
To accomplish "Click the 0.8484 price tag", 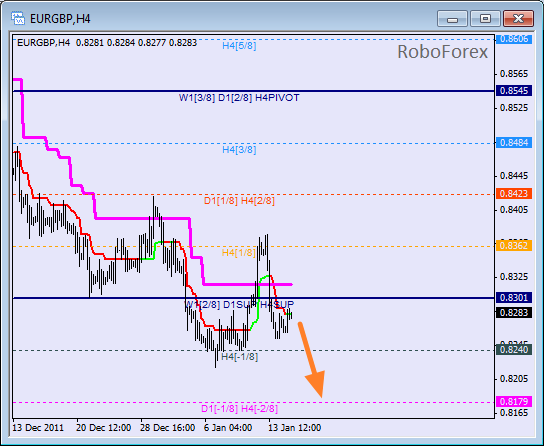I will coord(514,143).
